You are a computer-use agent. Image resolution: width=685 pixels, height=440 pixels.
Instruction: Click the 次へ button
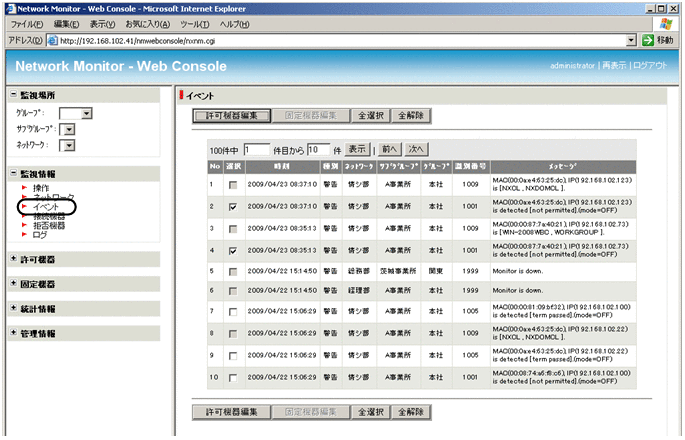[x=417, y=148]
